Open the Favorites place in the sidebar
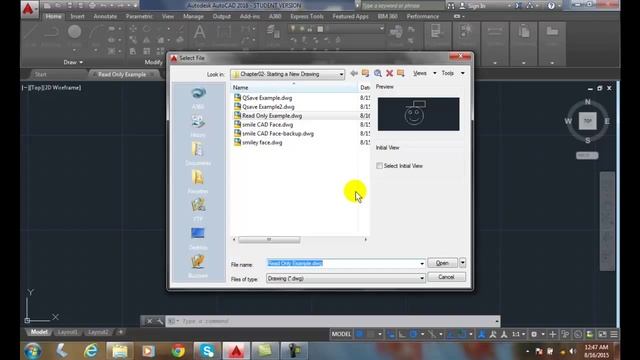 [198, 182]
